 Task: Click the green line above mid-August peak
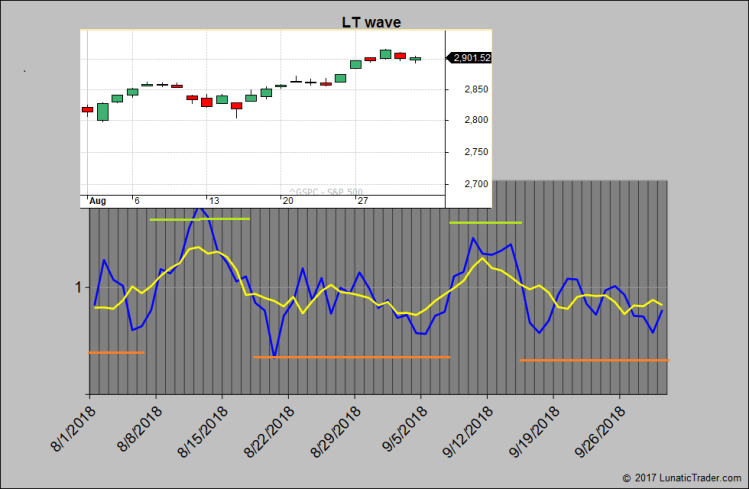(200, 218)
